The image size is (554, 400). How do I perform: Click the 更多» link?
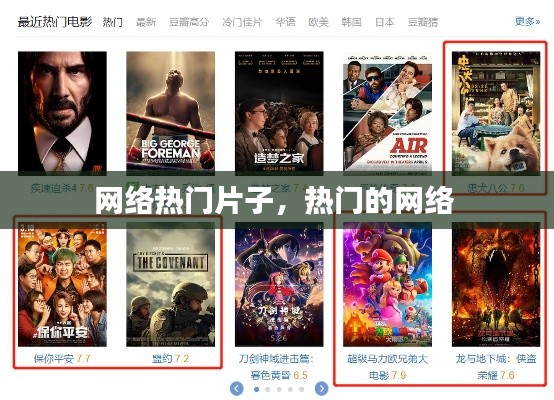pos(527,22)
